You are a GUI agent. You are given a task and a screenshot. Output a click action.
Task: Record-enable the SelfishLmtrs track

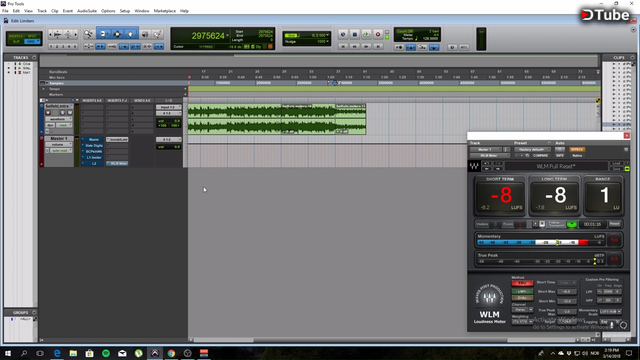48,113
